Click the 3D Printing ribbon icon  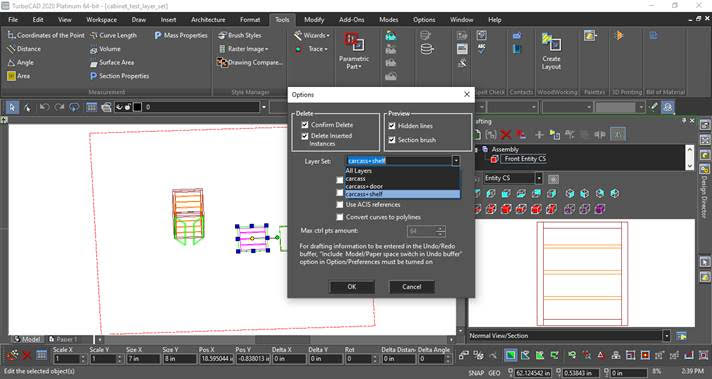click(x=619, y=35)
